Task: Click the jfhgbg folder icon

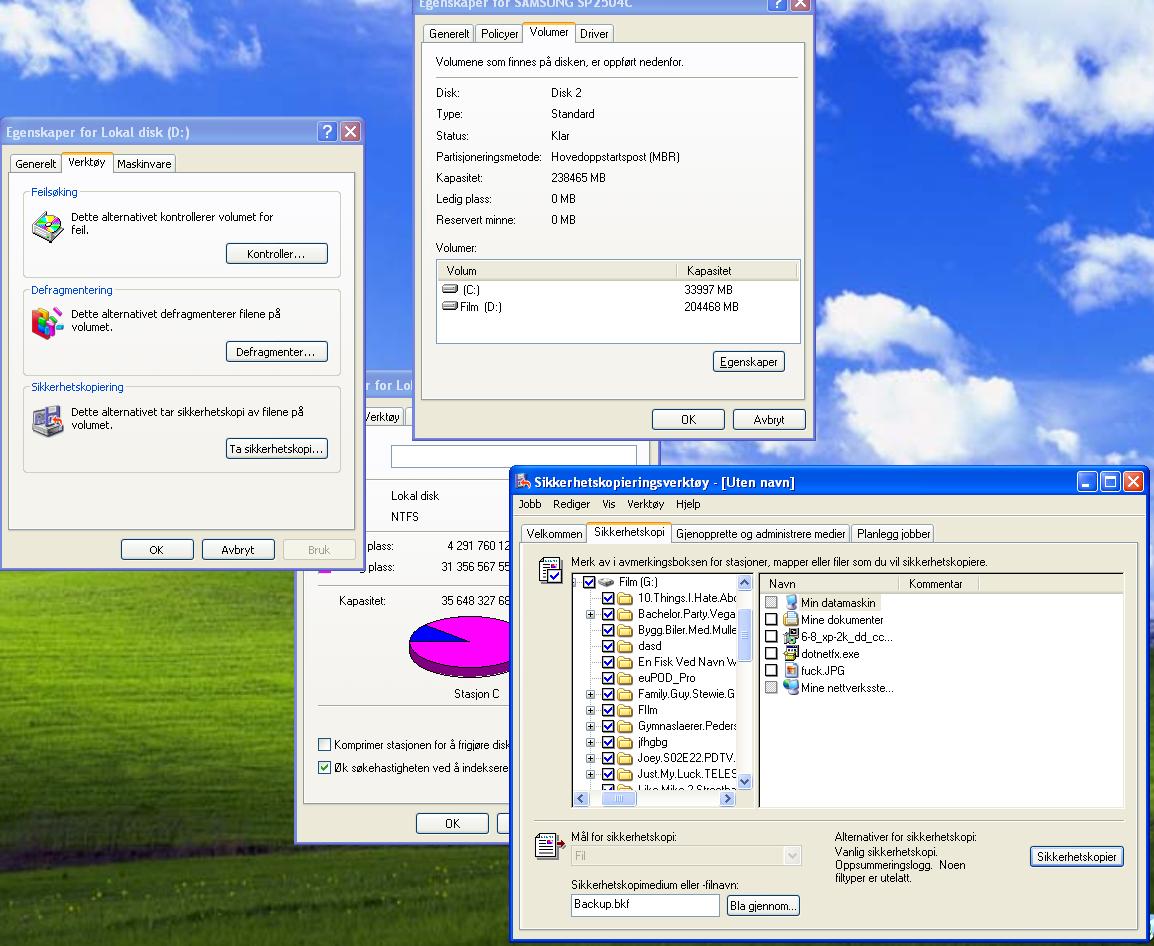Action: (x=626, y=742)
